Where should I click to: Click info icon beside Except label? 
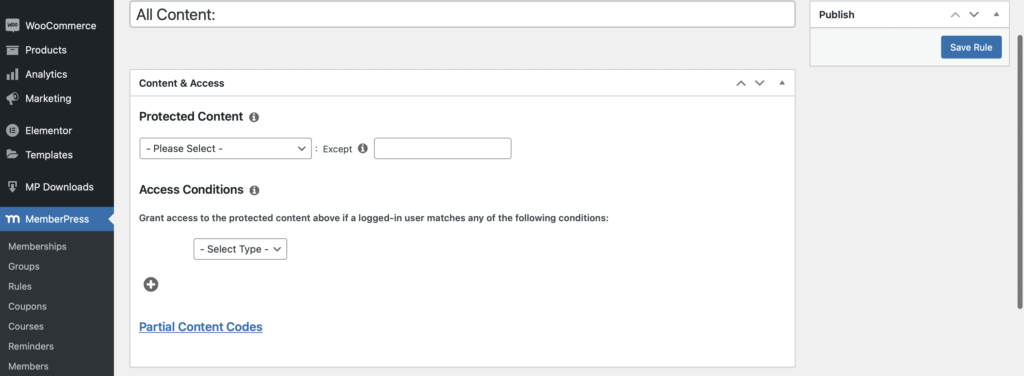tap(362, 148)
